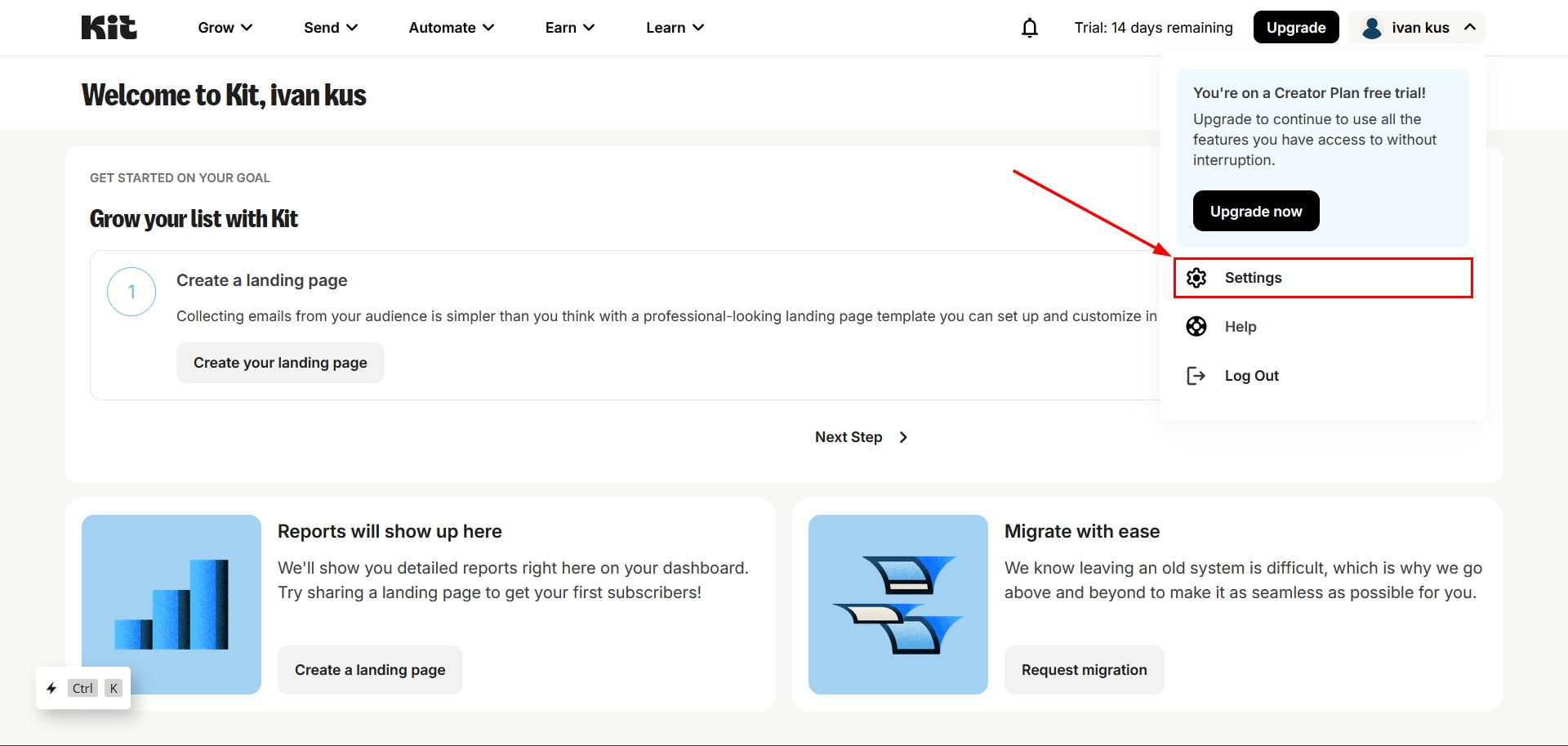Expand the Learn dropdown menu
Screen dimensions: 1568x746
tap(675, 28)
